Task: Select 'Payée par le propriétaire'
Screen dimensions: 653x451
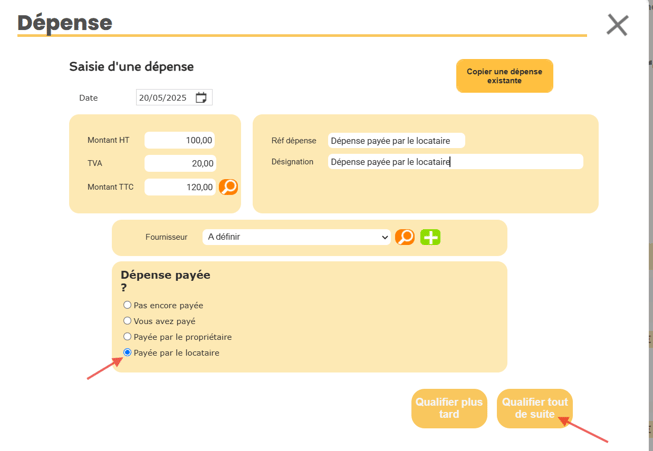Action: coord(127,336)
